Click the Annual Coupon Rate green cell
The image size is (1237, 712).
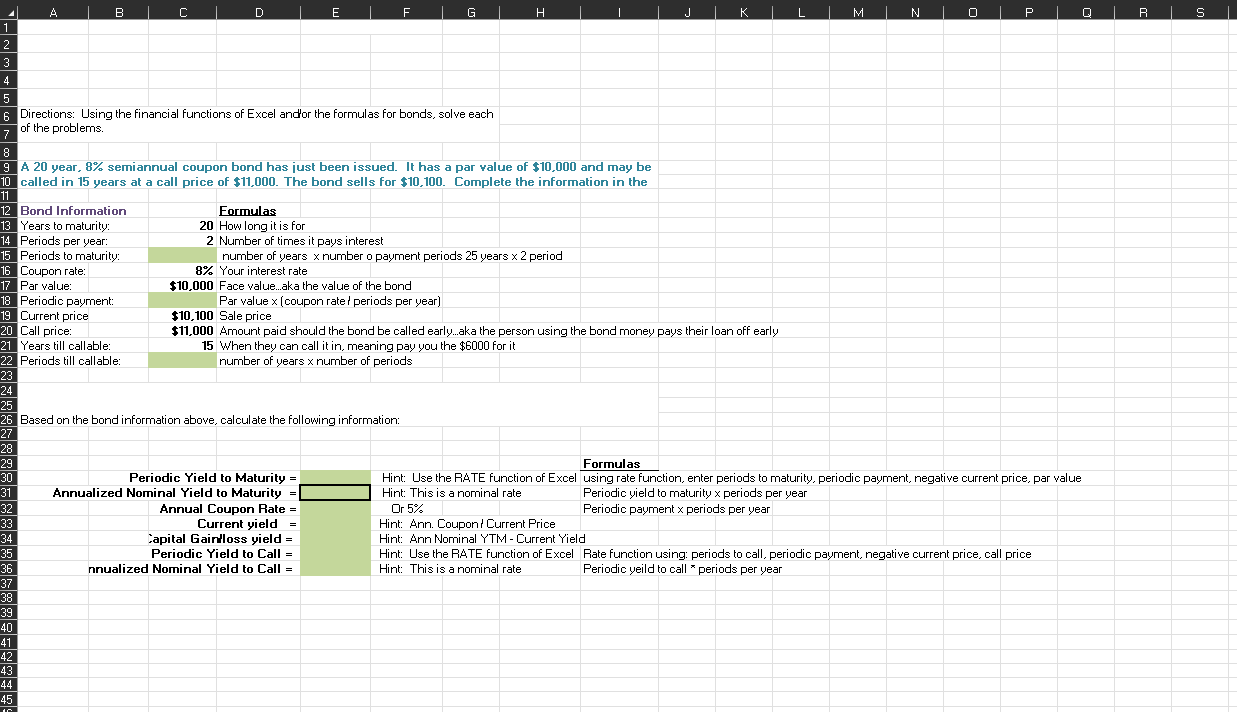pos(335,508)
